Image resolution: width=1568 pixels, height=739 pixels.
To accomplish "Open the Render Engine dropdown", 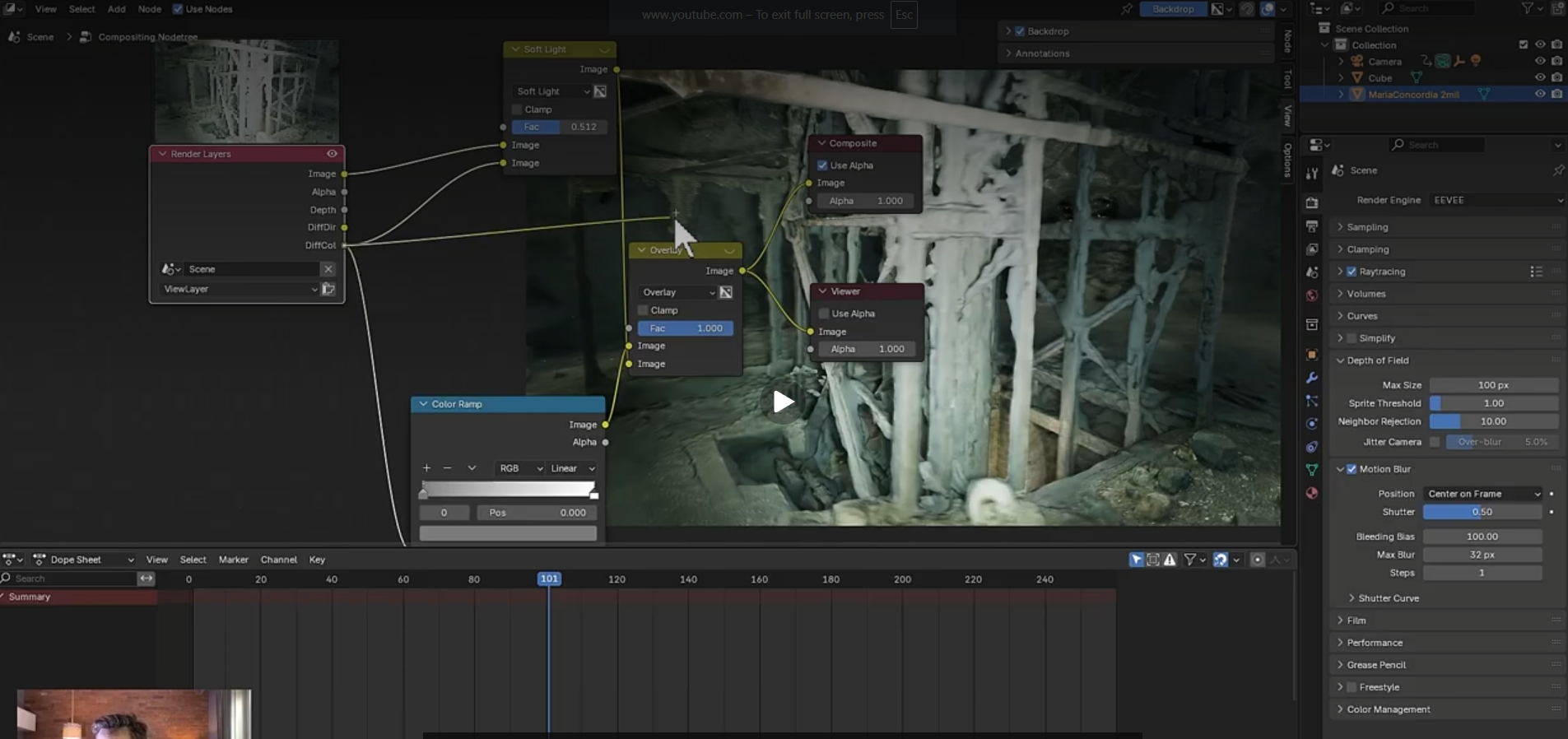I will click(x=1497, y=200).
